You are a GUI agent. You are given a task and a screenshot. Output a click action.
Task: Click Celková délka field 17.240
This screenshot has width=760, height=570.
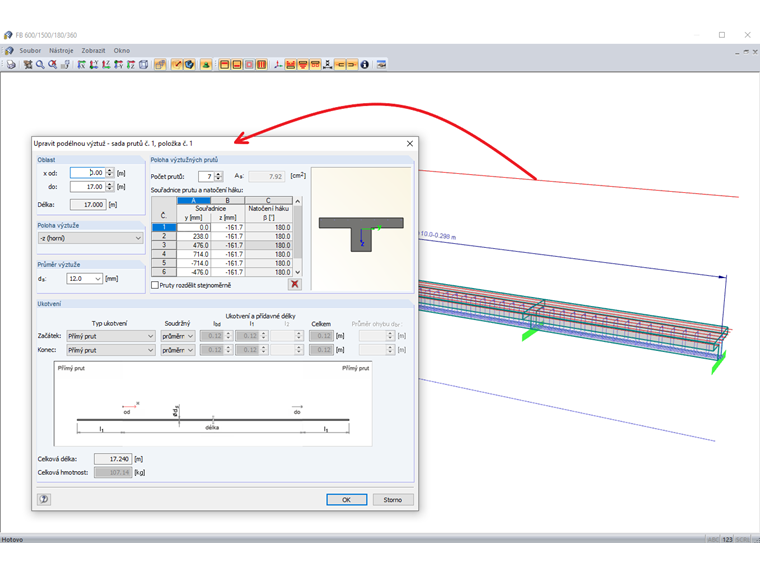pyautogui.click(x=113, y=459)
